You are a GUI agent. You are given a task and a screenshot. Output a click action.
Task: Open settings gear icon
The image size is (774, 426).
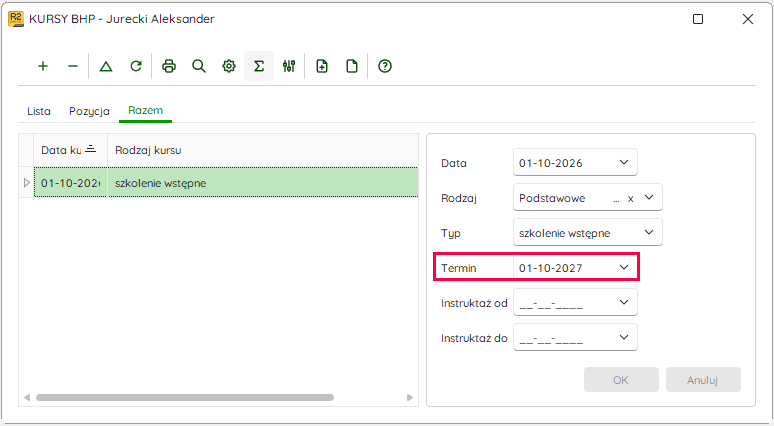(229, 66)
